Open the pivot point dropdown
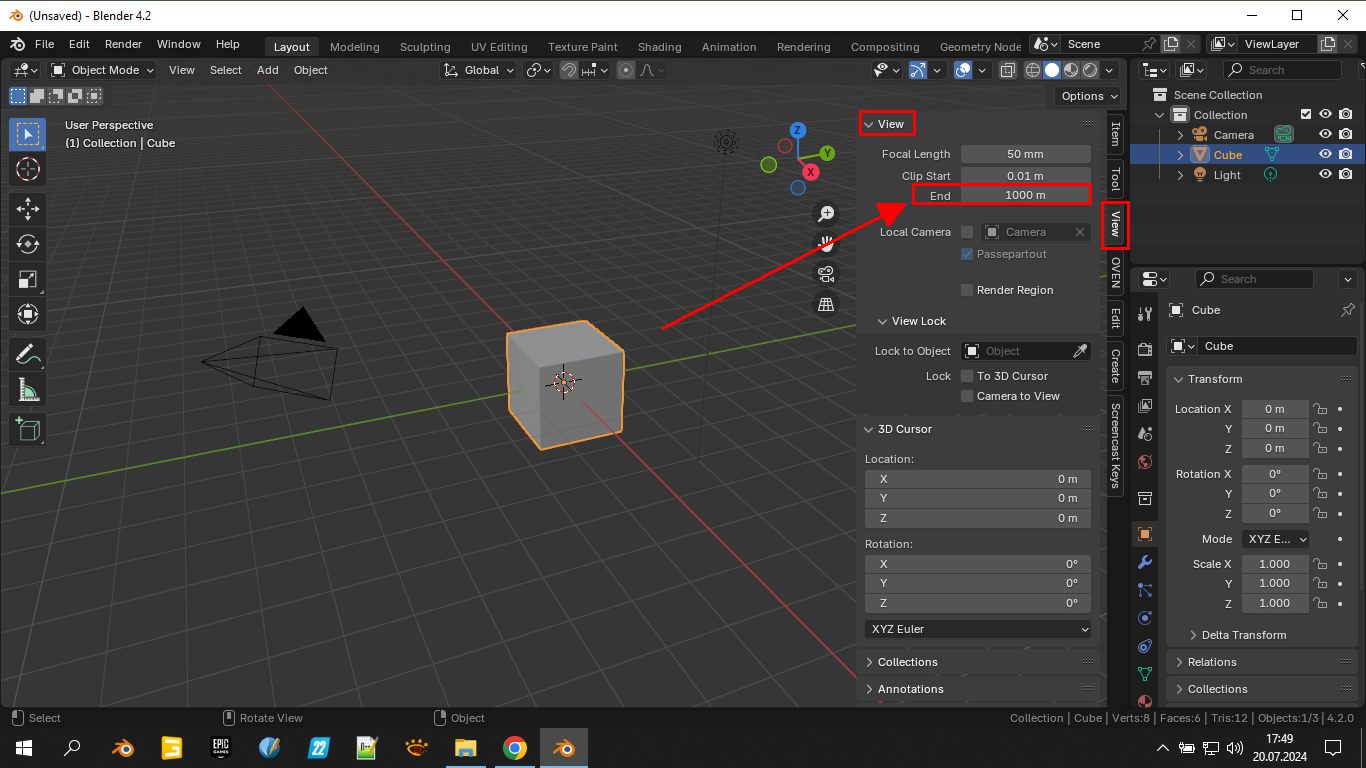 click(539, 70)
